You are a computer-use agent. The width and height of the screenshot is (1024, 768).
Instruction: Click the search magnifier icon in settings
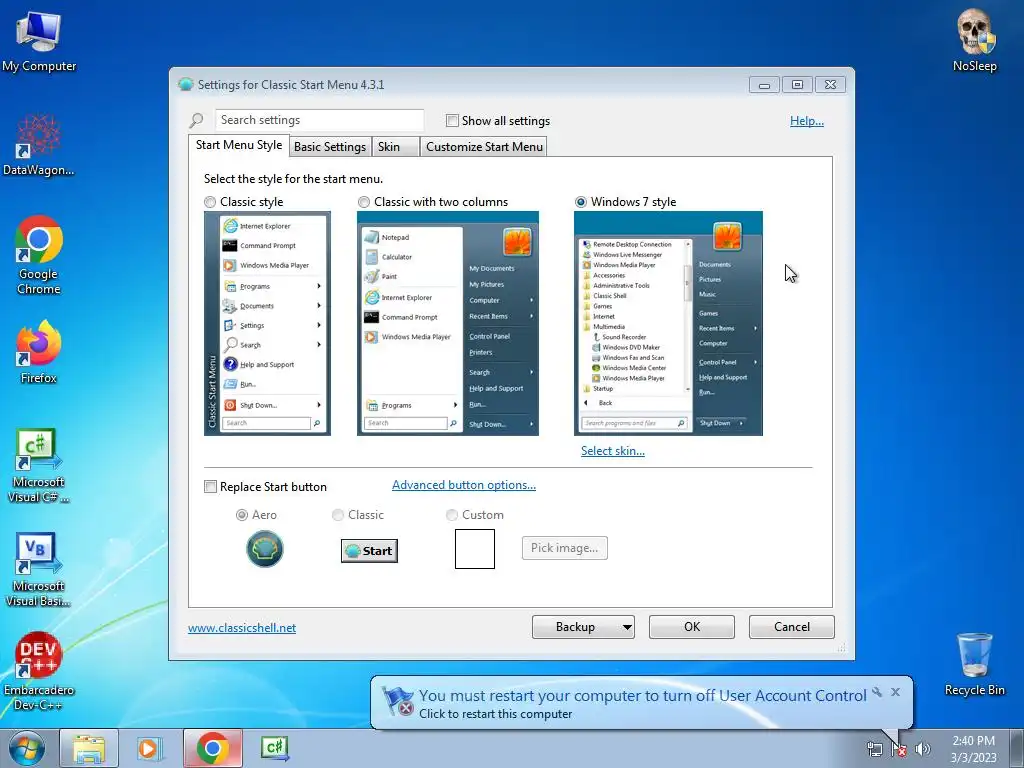197,120
